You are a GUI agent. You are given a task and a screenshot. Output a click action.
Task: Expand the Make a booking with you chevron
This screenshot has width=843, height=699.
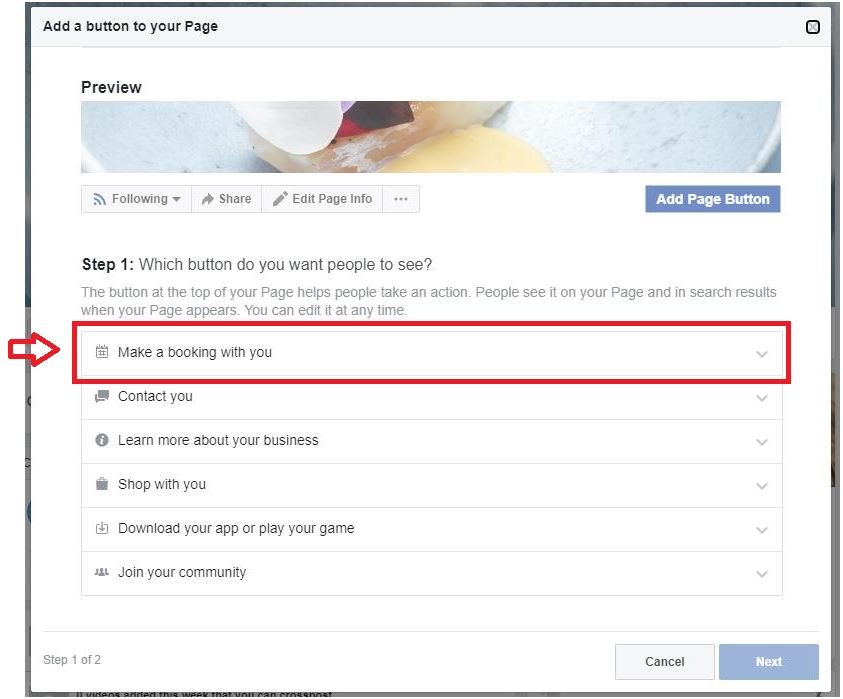point(762,354)
